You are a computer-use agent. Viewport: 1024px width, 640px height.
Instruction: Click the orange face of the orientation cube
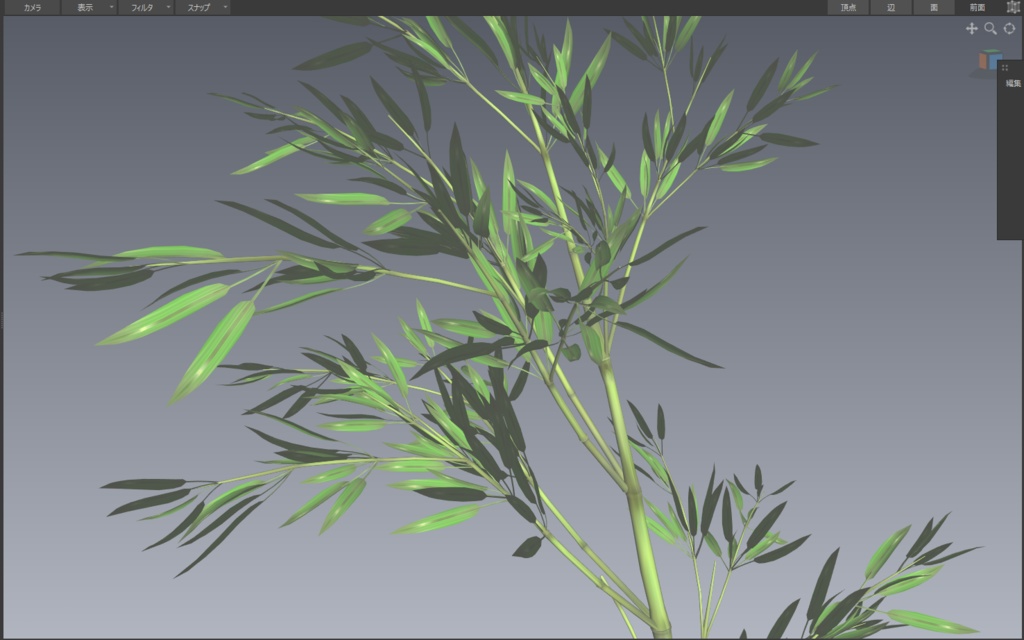point(982,62)
